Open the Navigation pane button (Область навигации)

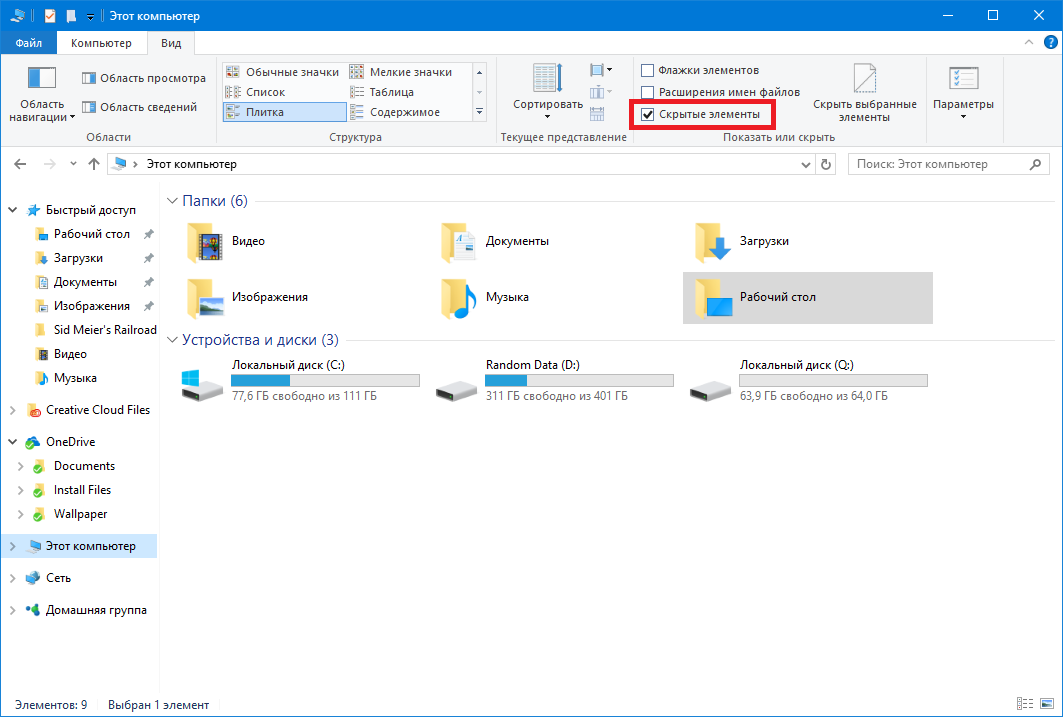click(x=41, y=94)
